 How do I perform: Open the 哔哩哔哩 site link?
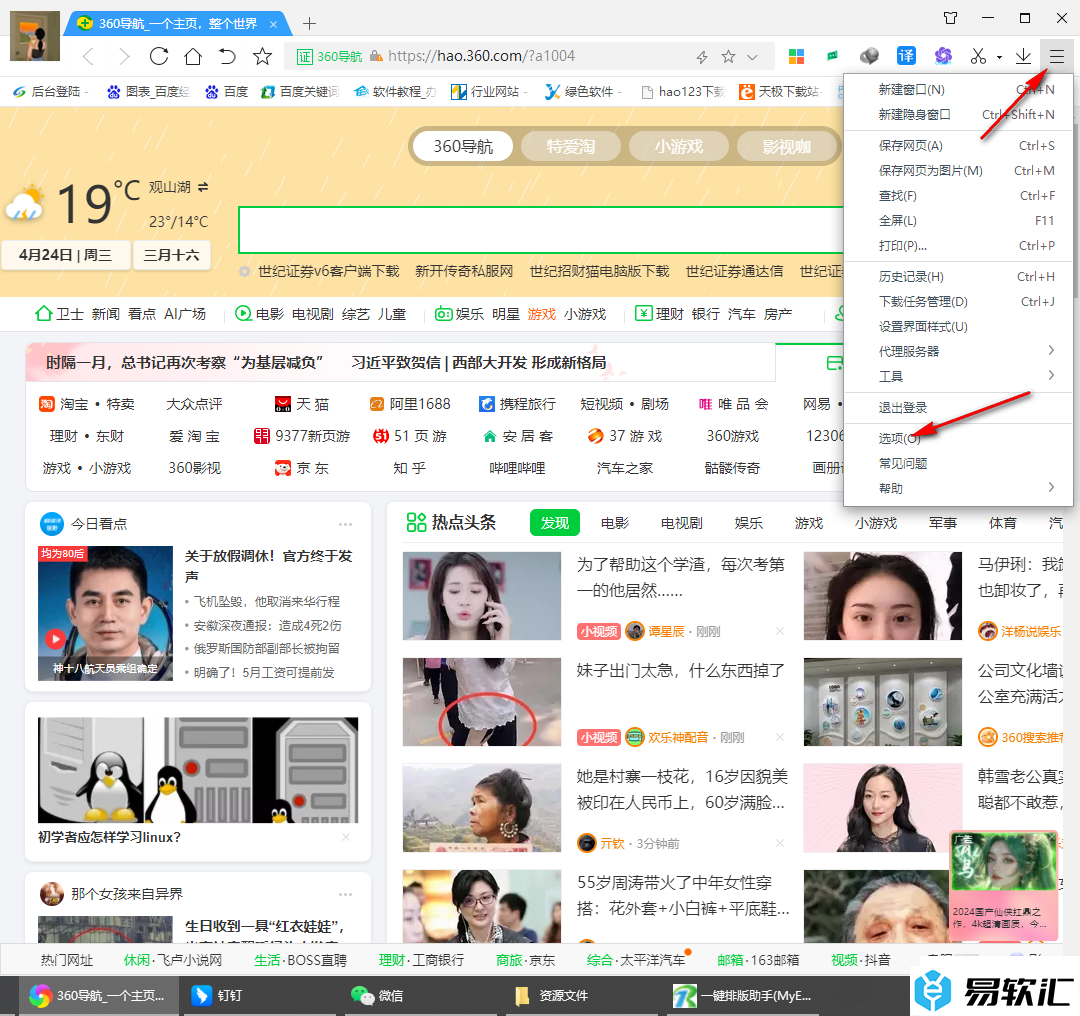pos(517,468)
